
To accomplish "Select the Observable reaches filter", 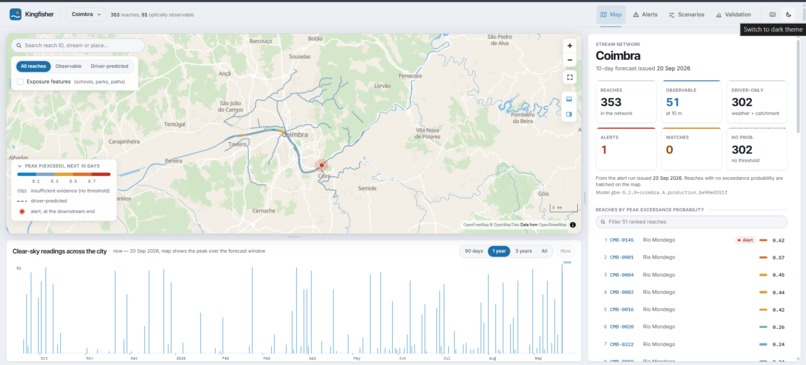I will click(x=68, y=66).
